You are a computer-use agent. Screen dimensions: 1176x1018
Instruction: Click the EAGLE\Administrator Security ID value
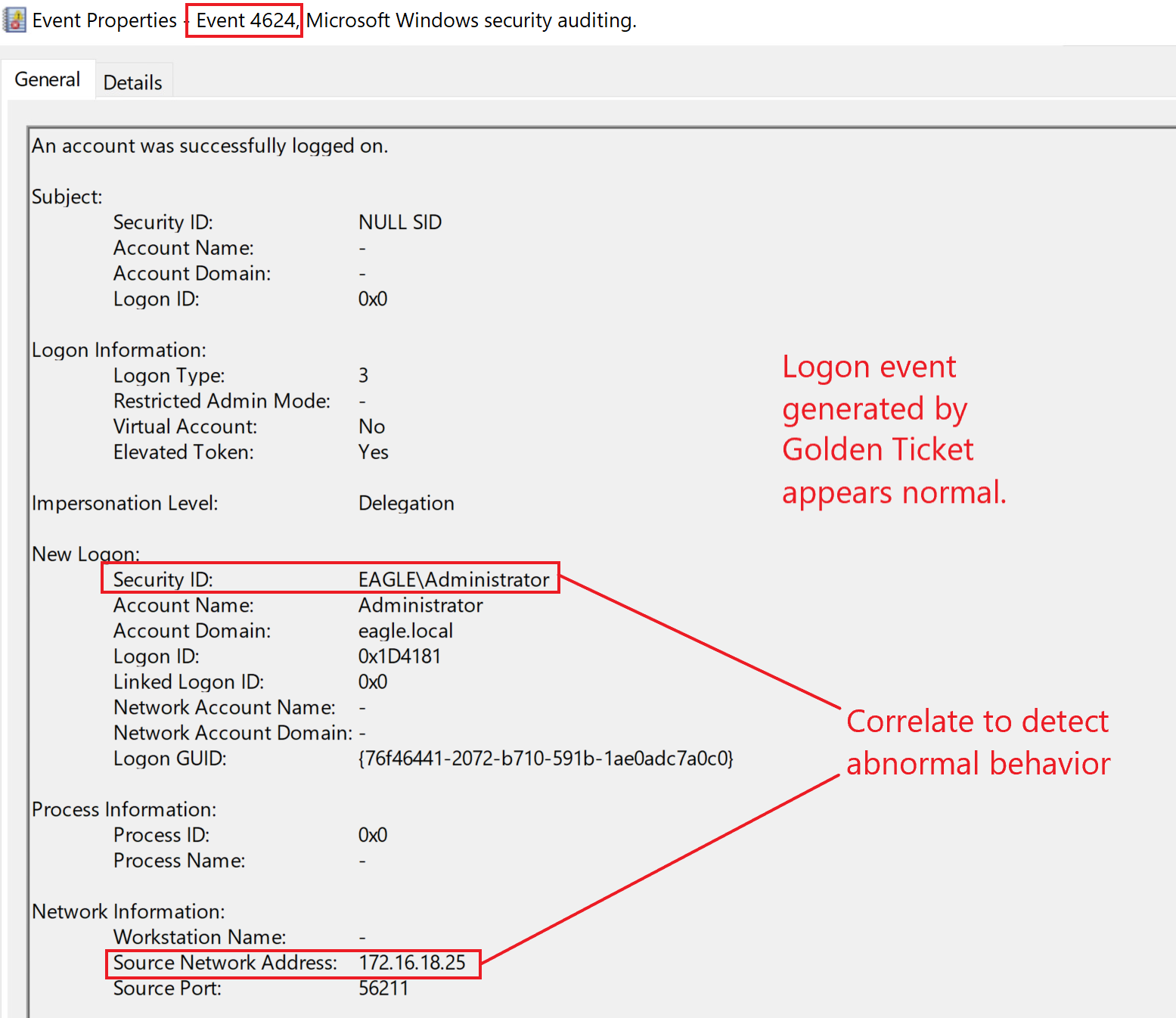[454, 580]
